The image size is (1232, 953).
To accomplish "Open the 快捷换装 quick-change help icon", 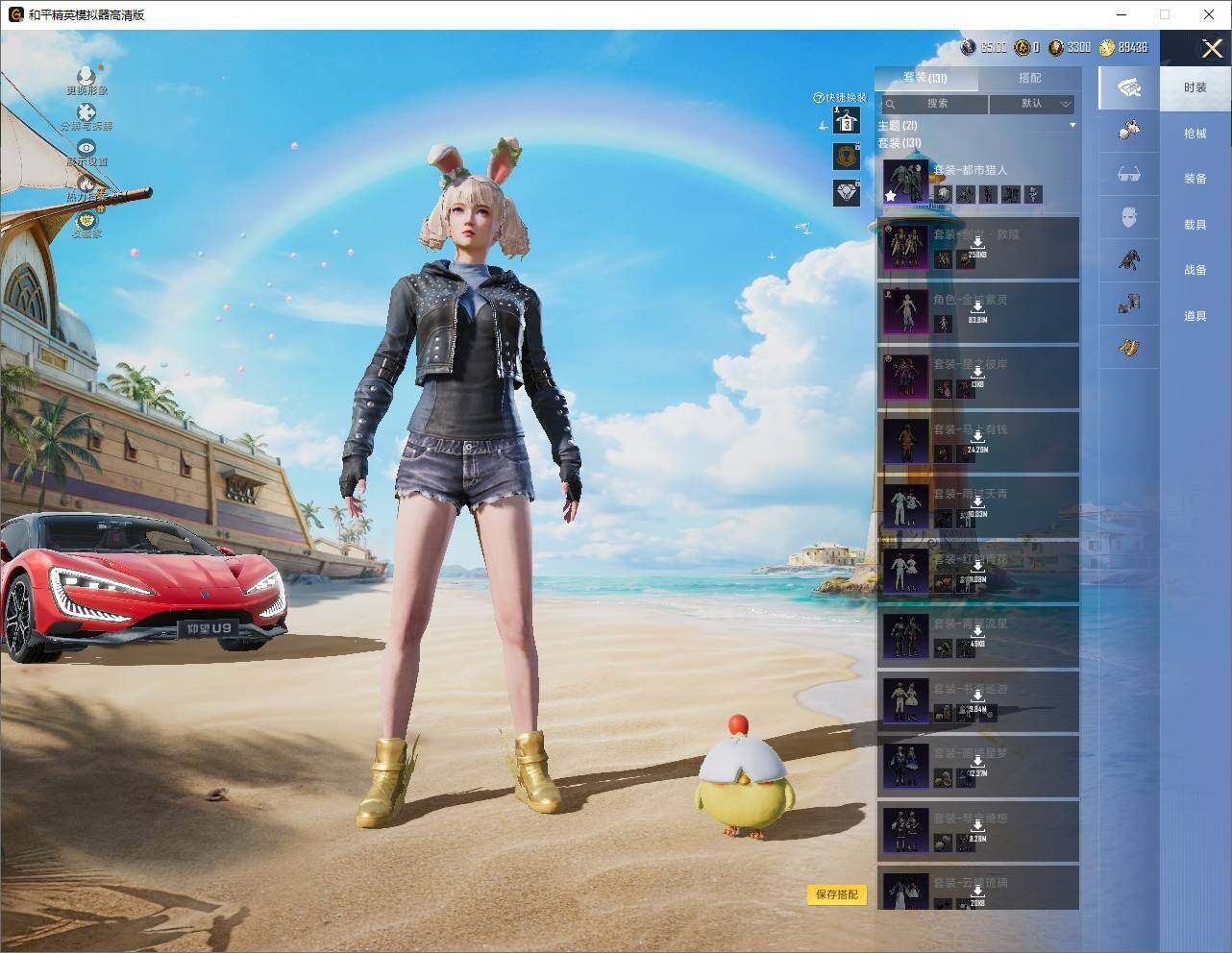I will point(819,97).
